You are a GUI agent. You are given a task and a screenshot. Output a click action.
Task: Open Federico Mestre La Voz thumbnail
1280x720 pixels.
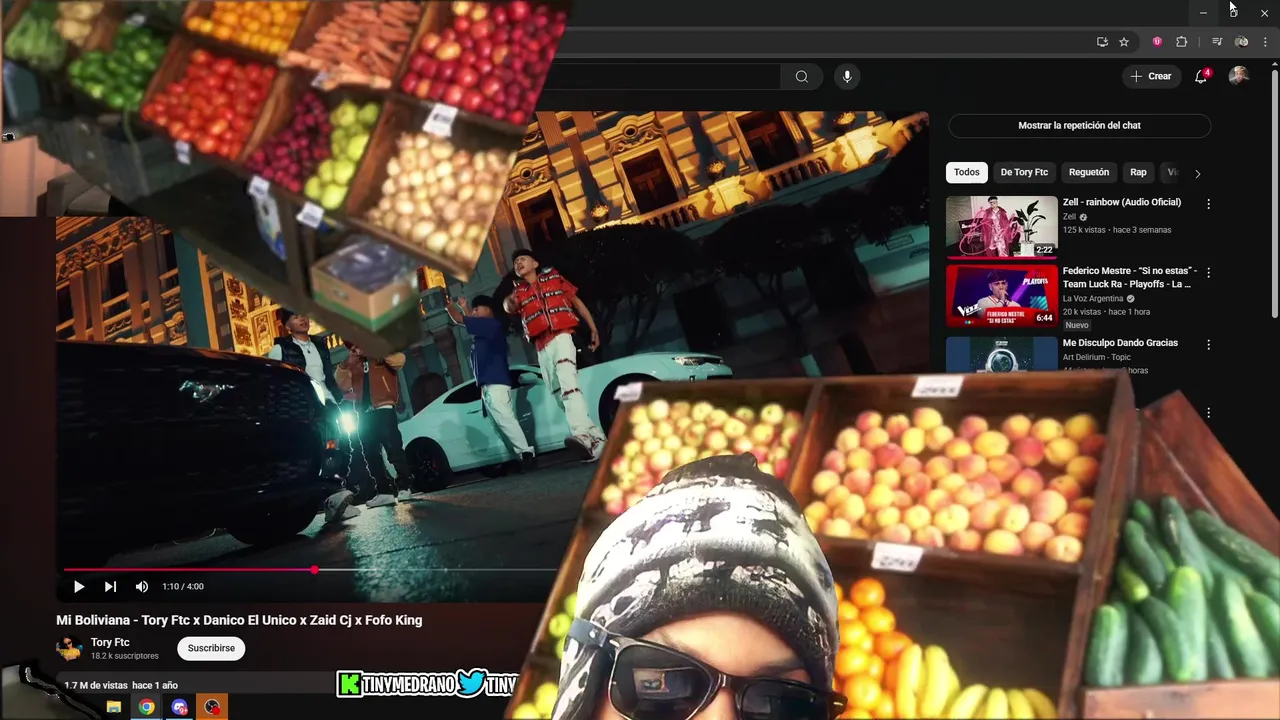[x=1002, y=296]
